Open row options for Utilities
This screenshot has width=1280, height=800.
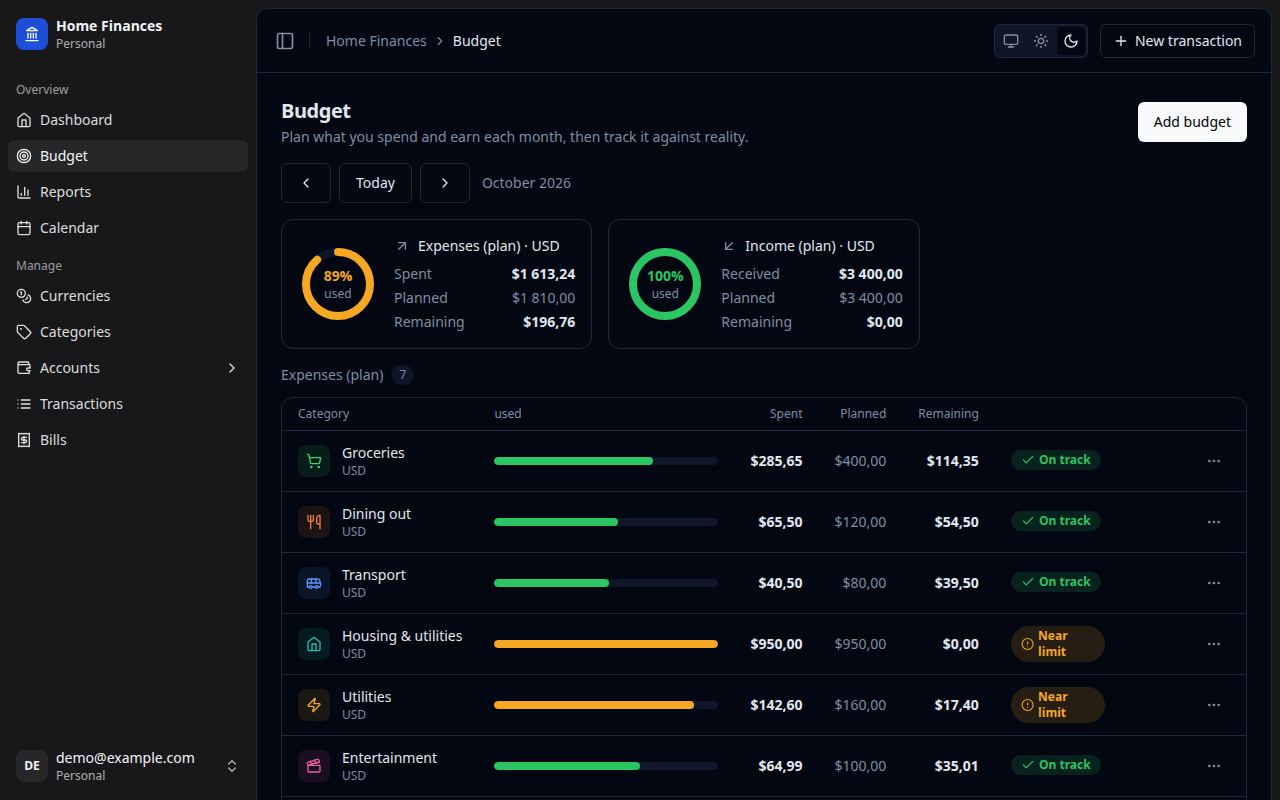pyautogui.click(x=1214, y=705)
